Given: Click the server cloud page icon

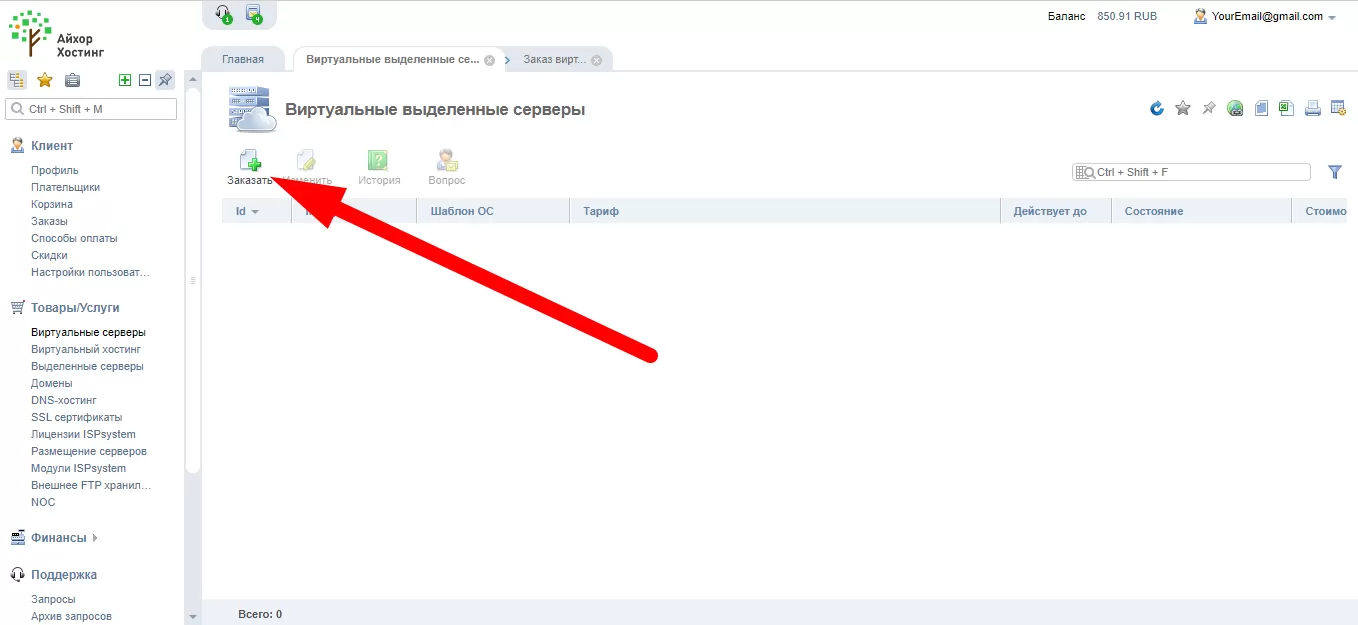Looking at the screenshot, I should point(251,109).
